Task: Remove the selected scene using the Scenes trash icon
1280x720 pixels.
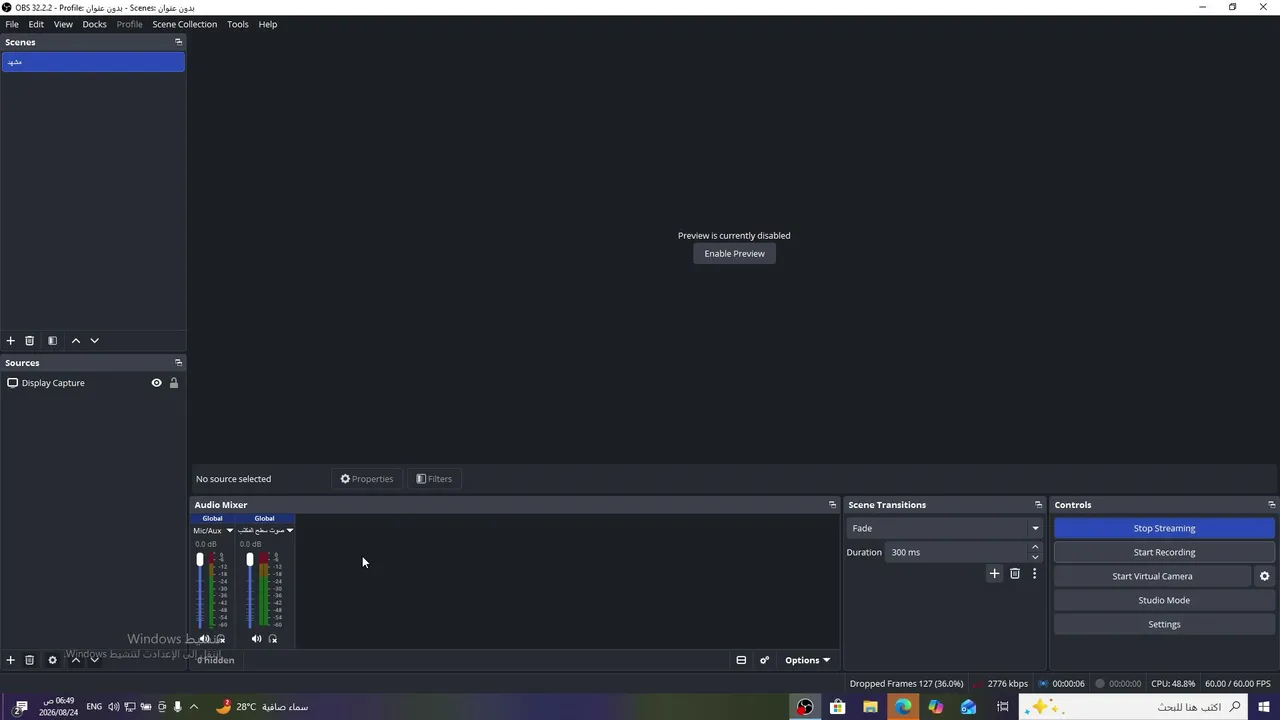Action: click(x=29, y=341)
